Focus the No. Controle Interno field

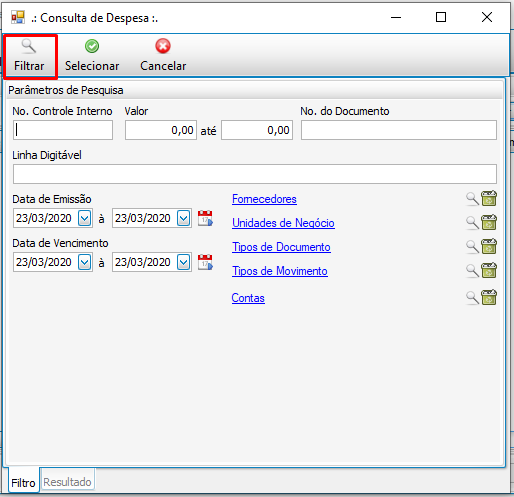[63, 130]
